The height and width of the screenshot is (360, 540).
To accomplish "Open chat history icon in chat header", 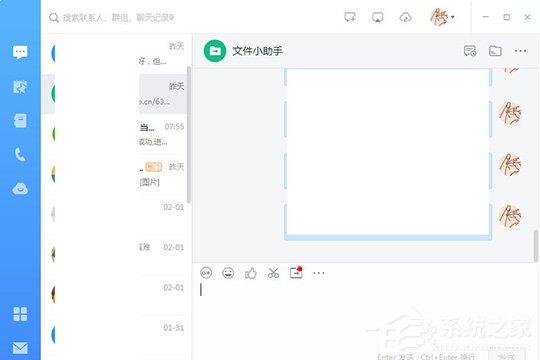I will [470, 51].
